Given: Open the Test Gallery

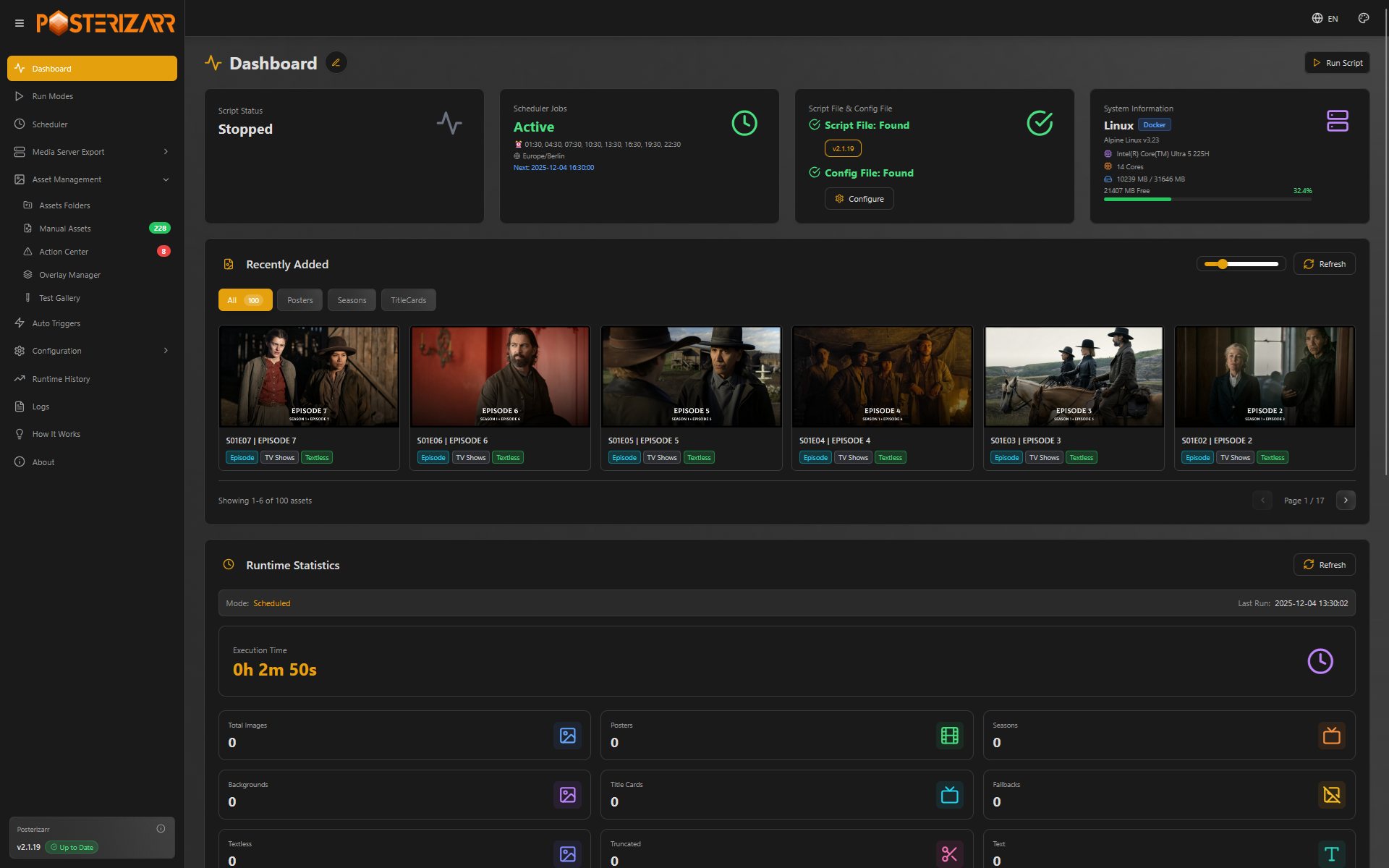Looking at the screenshot, I should pyautogui.click(x=60, y=297).
